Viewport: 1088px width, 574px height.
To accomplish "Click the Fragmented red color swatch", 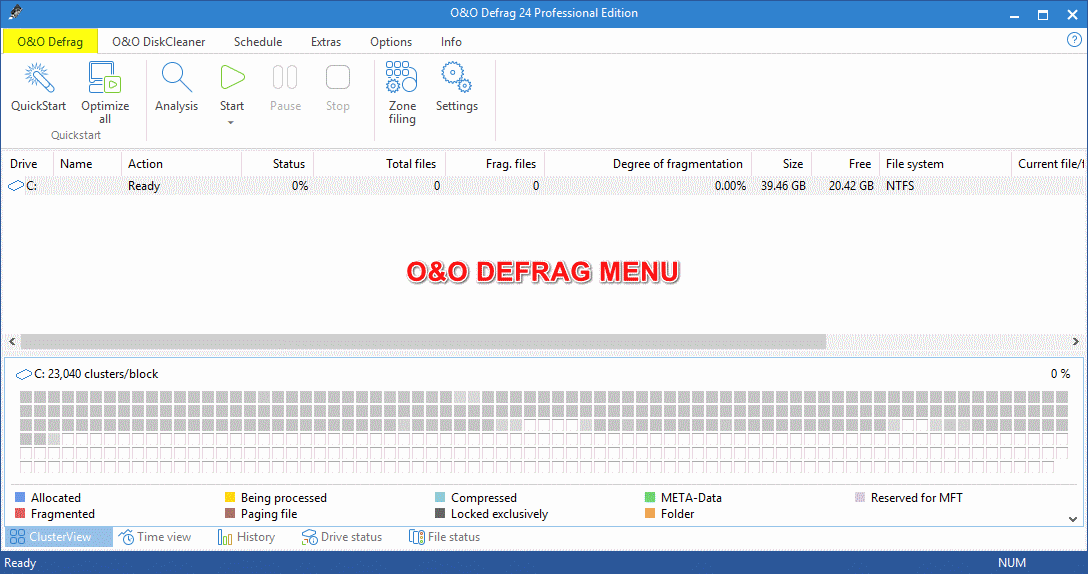I will pyautogui.click(x=19, y=513).
